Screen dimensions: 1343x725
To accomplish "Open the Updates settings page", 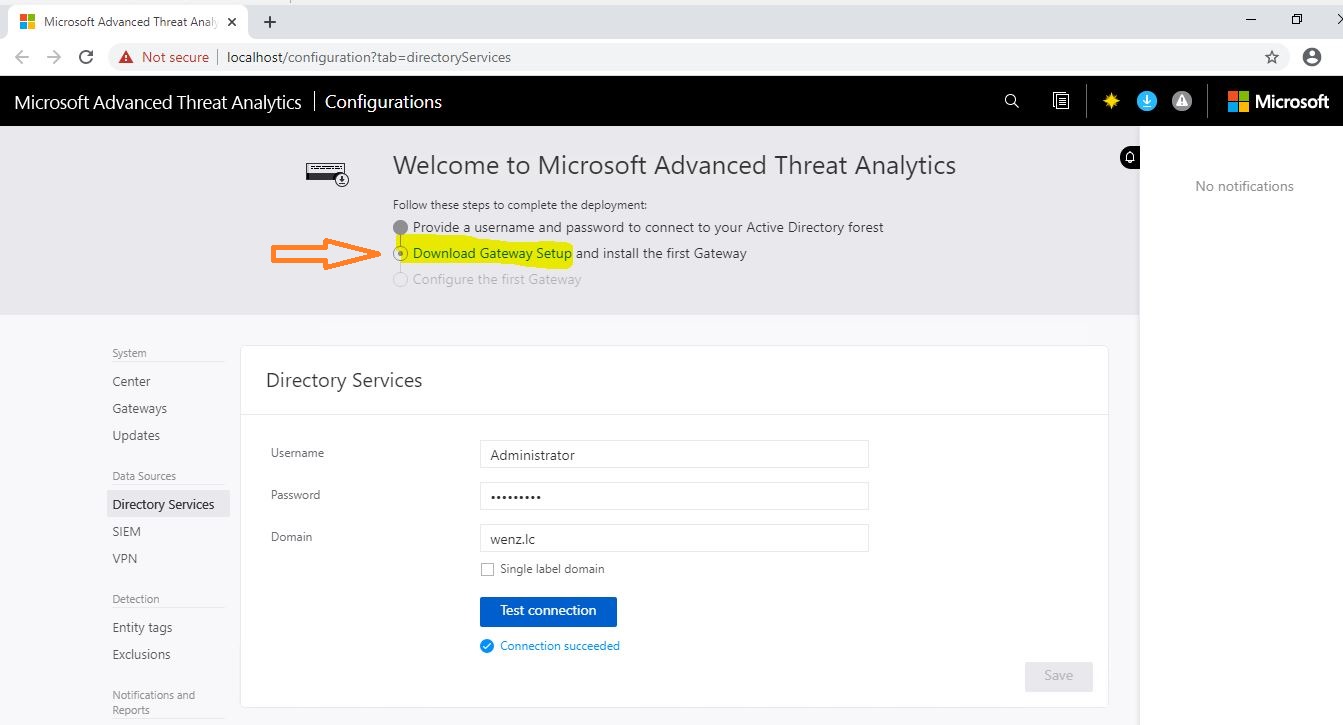I will point(136,435).
